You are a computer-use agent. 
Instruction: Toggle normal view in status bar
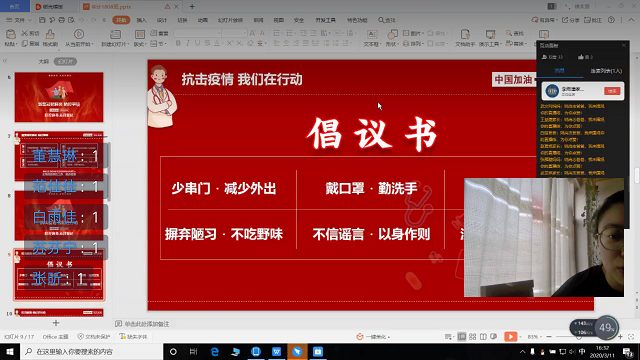tap(462, 337)
